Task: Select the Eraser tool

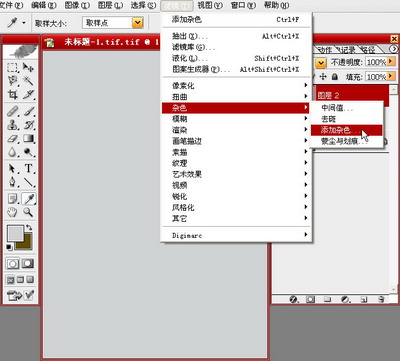Action: [x=13, y=138]
